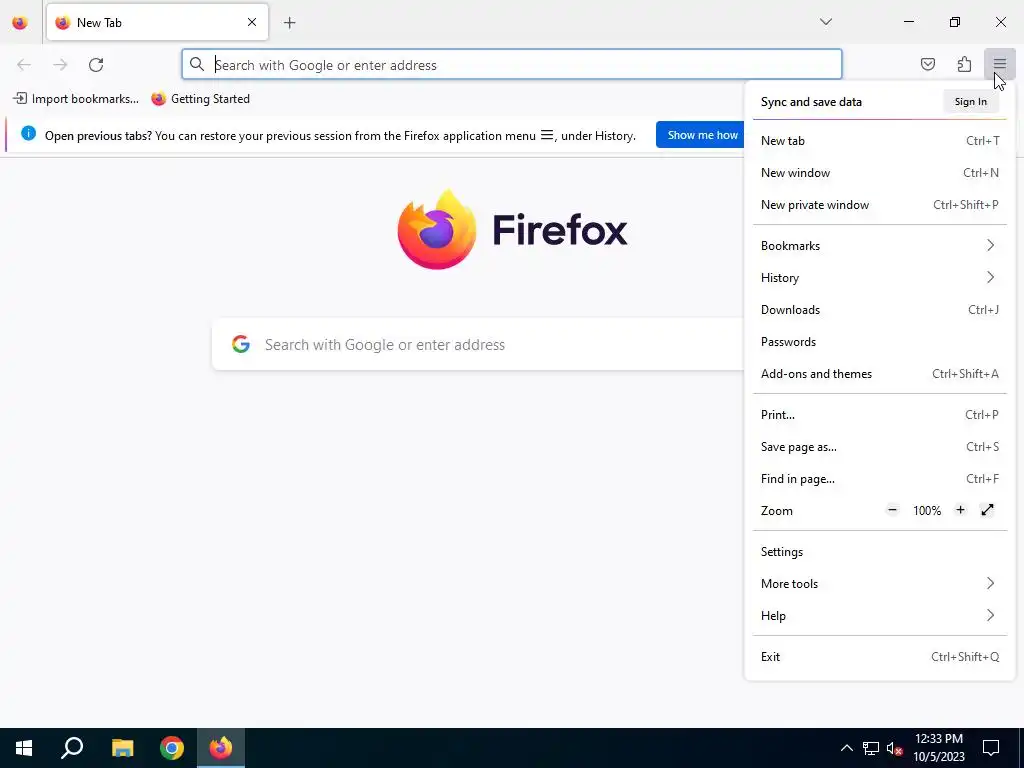1024x768 pixels.
Task: Select Print... in the menu
Action: 880,415
